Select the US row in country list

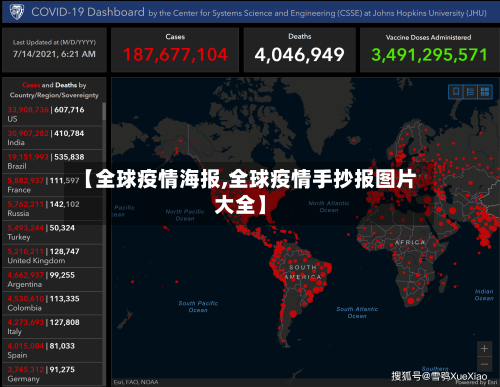click(x=52, y=114)
